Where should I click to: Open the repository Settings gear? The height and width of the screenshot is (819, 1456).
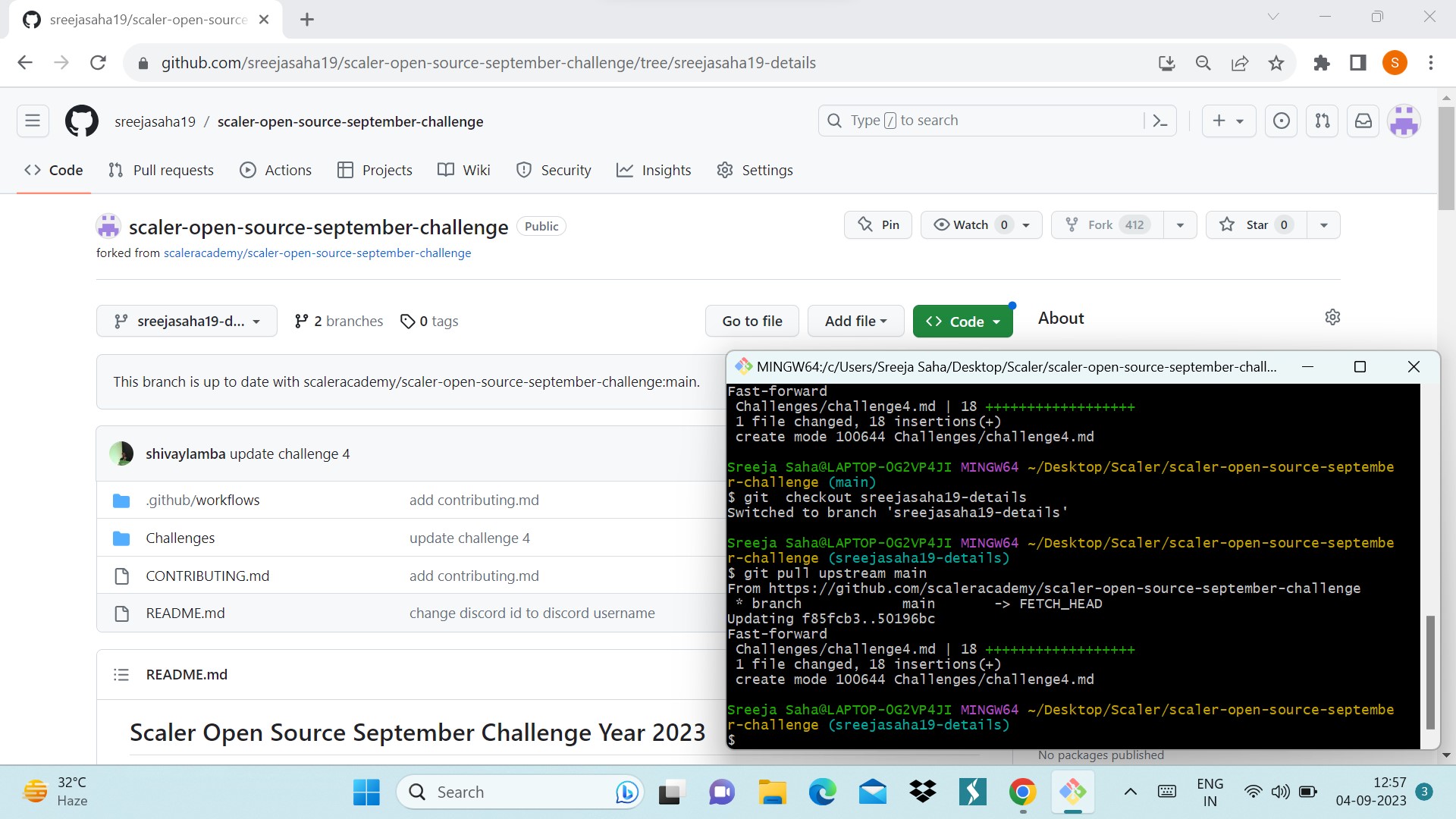[x=725, y=170]
